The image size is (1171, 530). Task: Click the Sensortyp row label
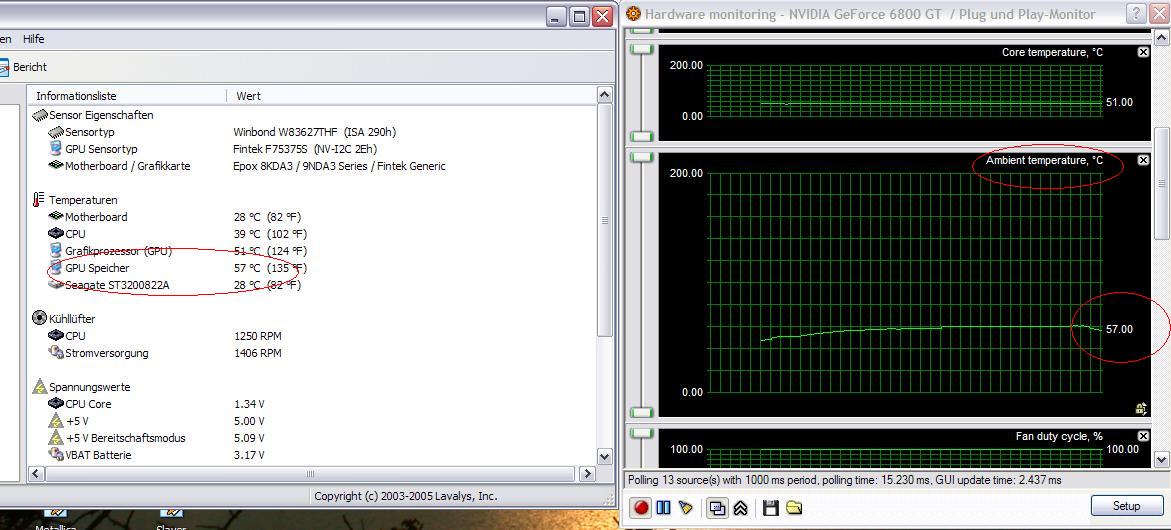(90, 132)
